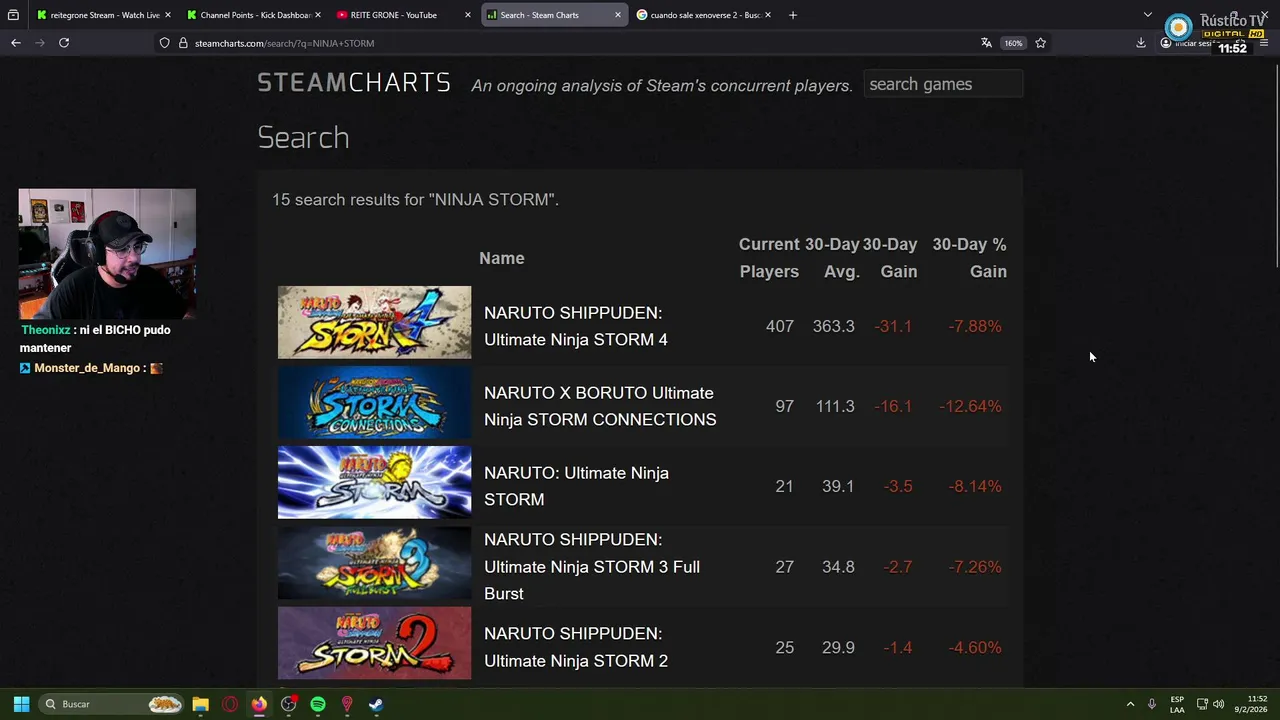
Task: Open NARUTO: Ultimate Ninja STORM link
Action: [x=576, y=486]
